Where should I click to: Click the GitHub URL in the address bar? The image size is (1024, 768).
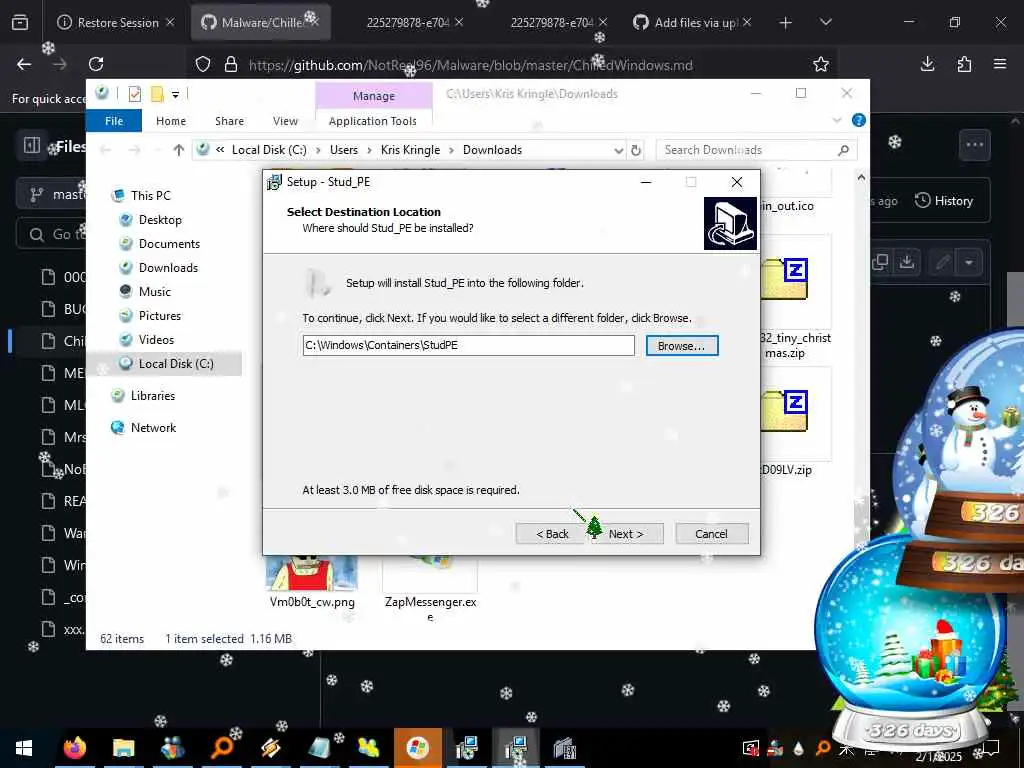(x=470, y=65)
